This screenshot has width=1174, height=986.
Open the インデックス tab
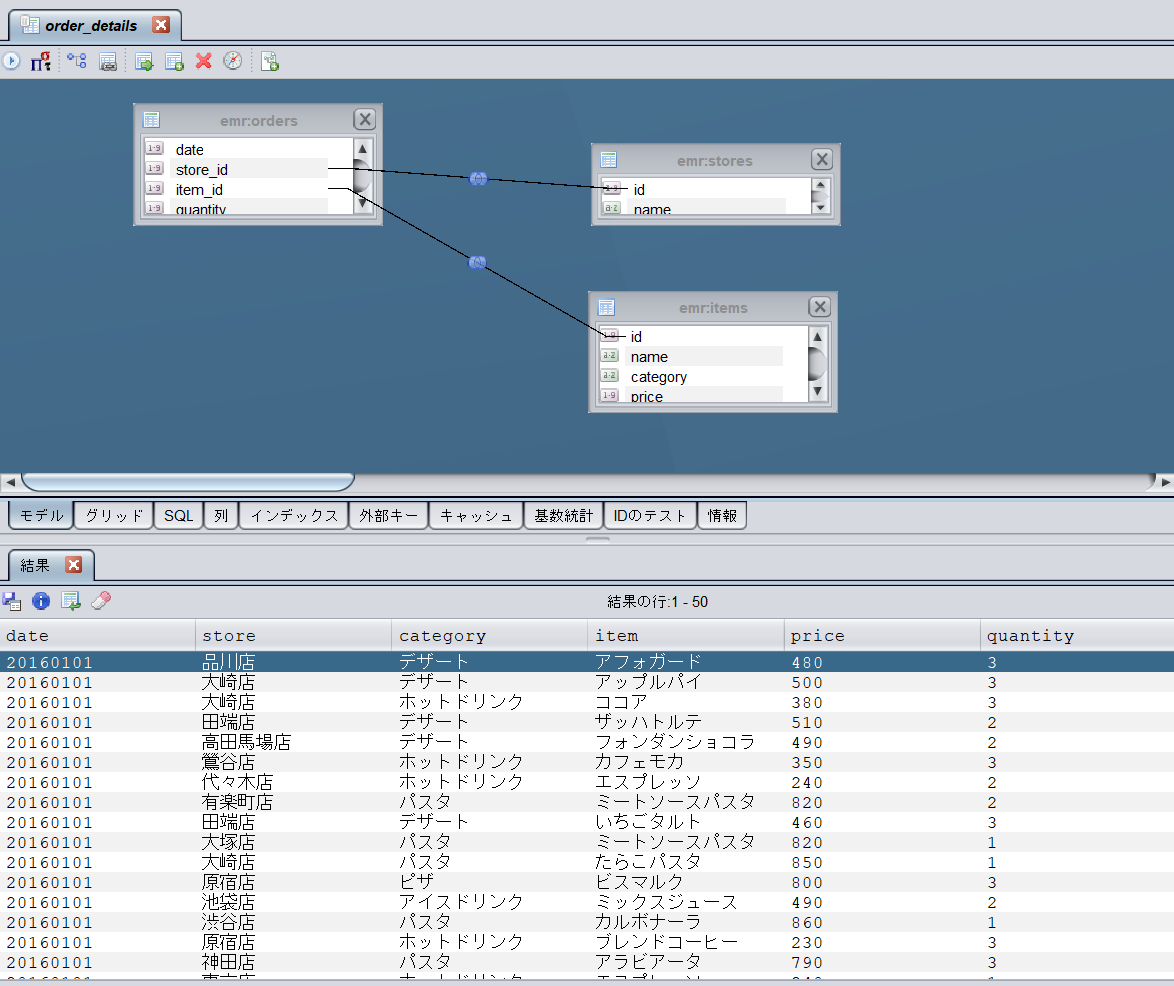294,515
